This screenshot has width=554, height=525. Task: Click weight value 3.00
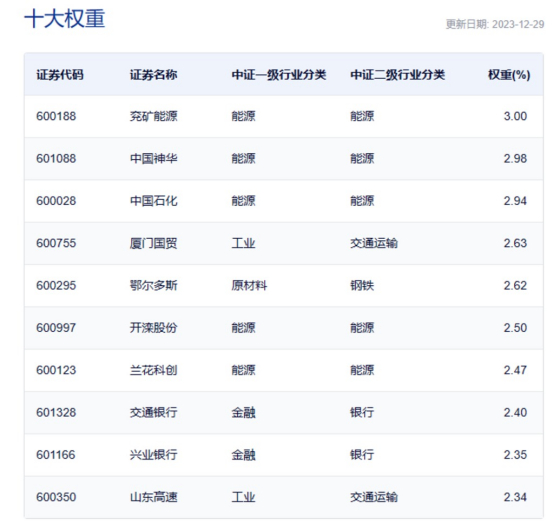coord(515,116)
